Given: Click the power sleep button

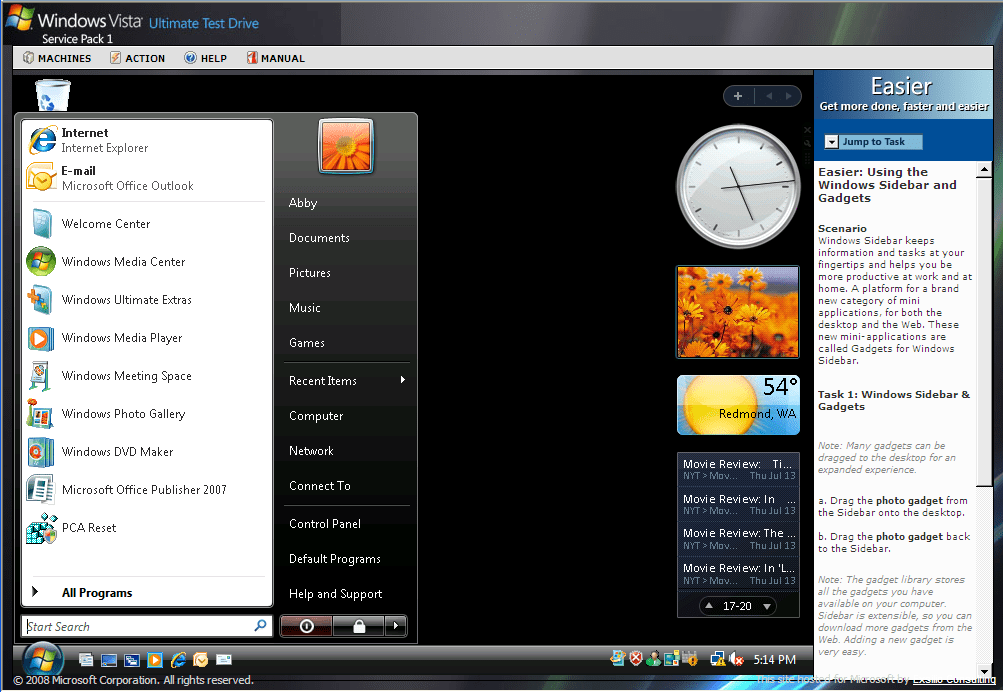Looking at the screenshot, I should pyautogui.click(x=306, y=625).
